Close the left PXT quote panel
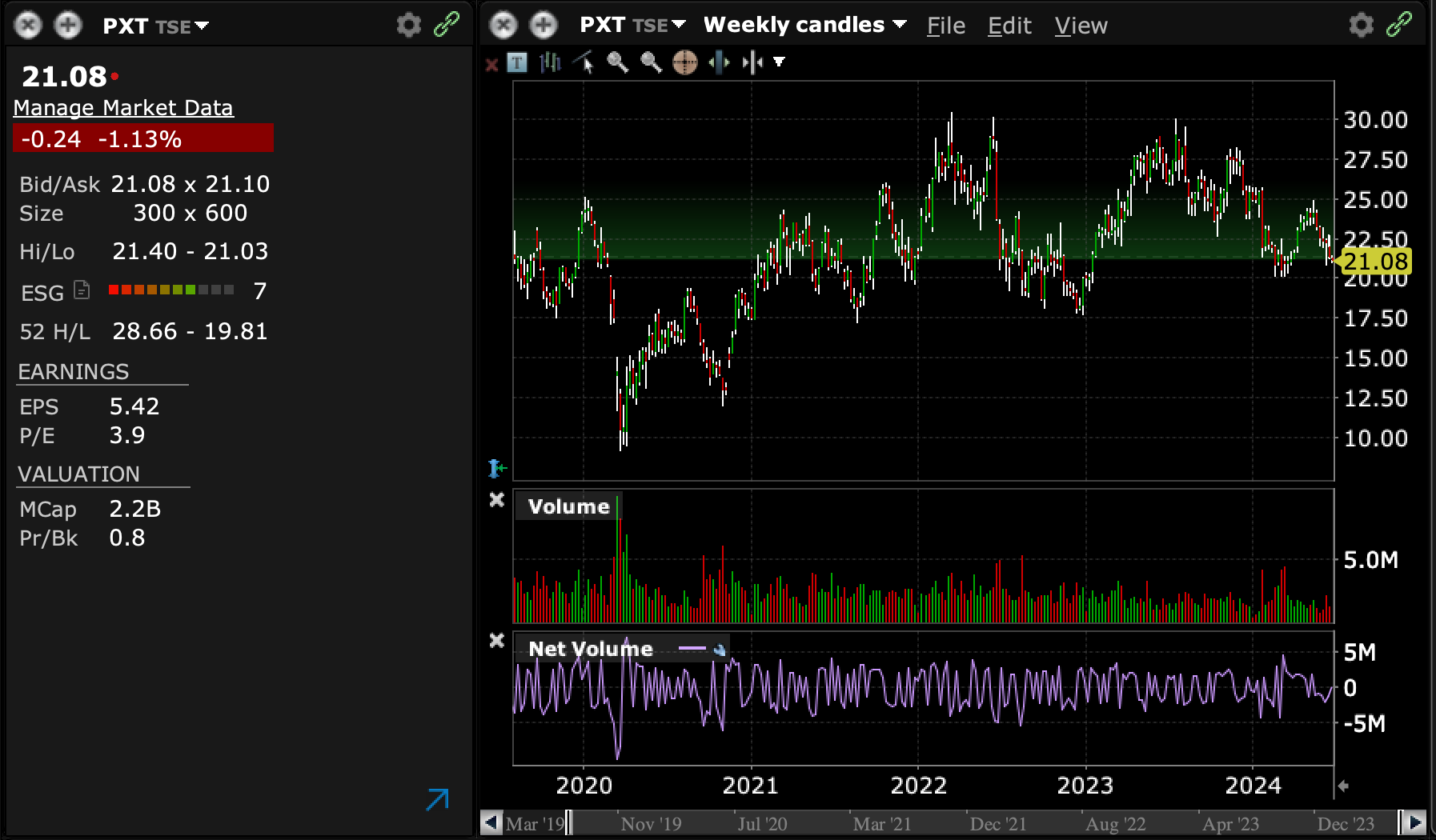Viewport: 1436px width, 840px height. click(x=28, y=26)
